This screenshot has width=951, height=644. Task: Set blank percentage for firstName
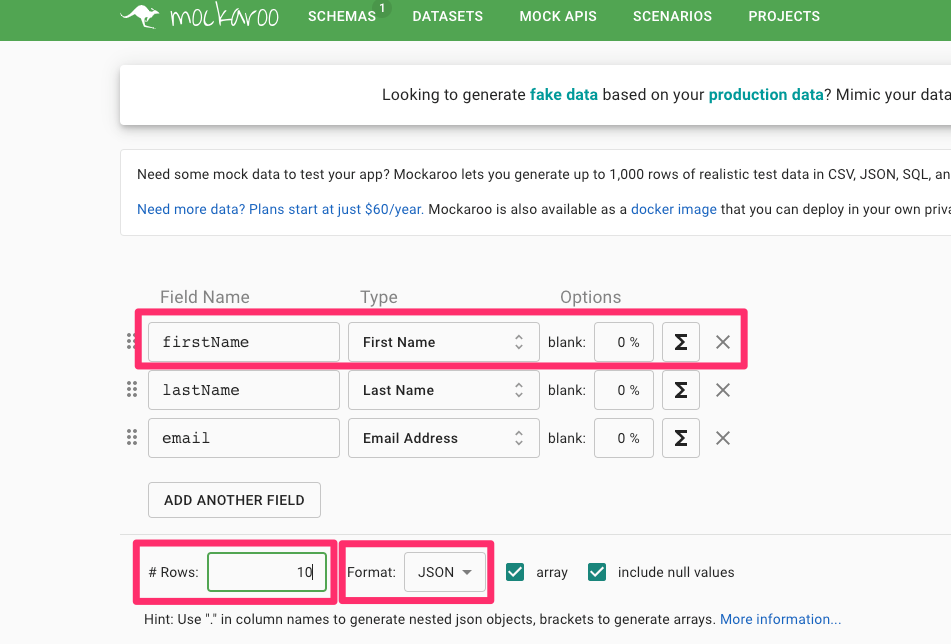click(x=623, y=342)
